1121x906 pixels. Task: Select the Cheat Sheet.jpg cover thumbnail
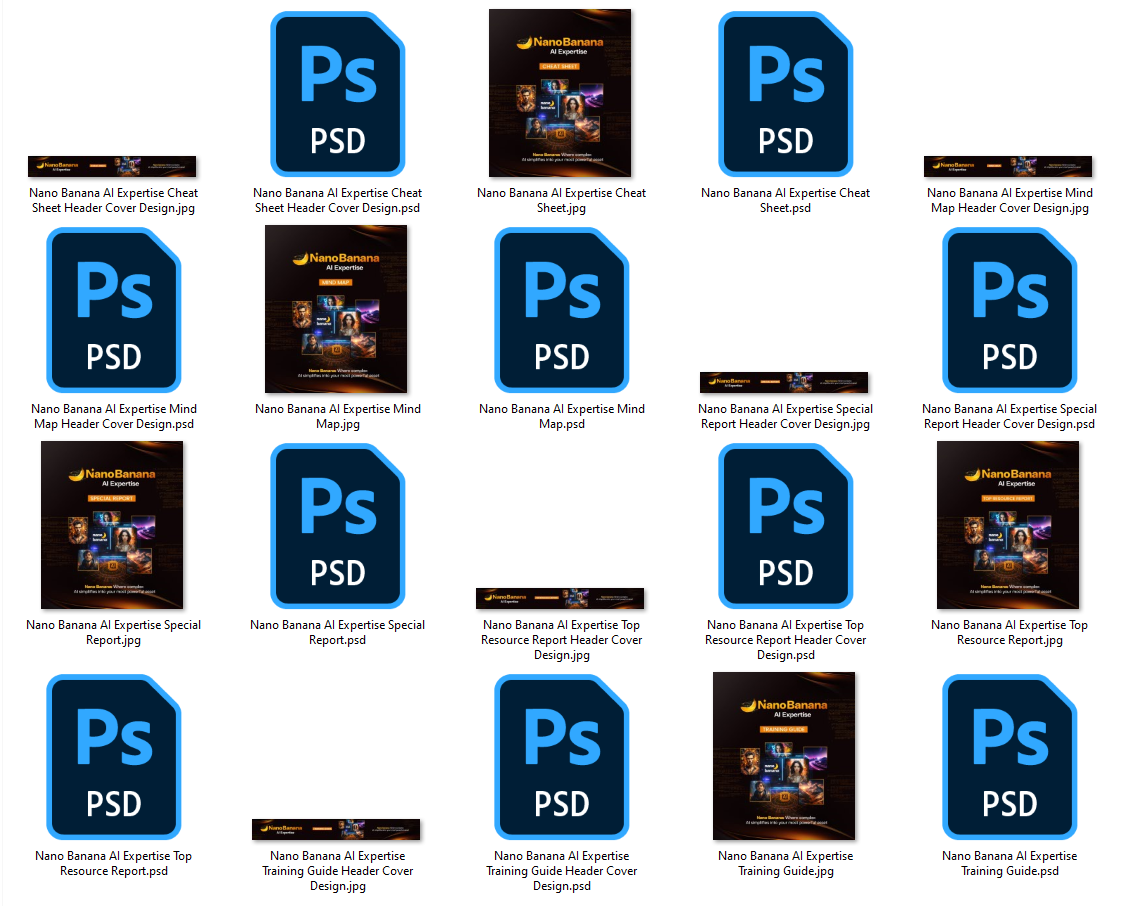tap(560, 93)
